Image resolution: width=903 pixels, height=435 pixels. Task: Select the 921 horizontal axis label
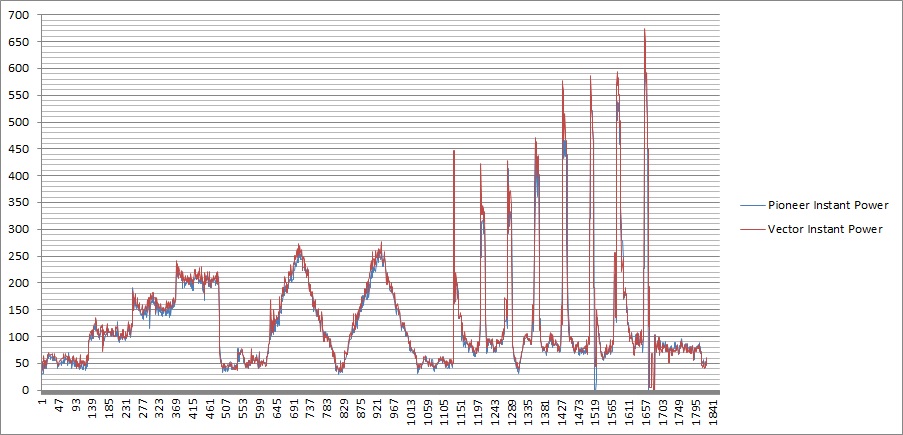point(378,409)
